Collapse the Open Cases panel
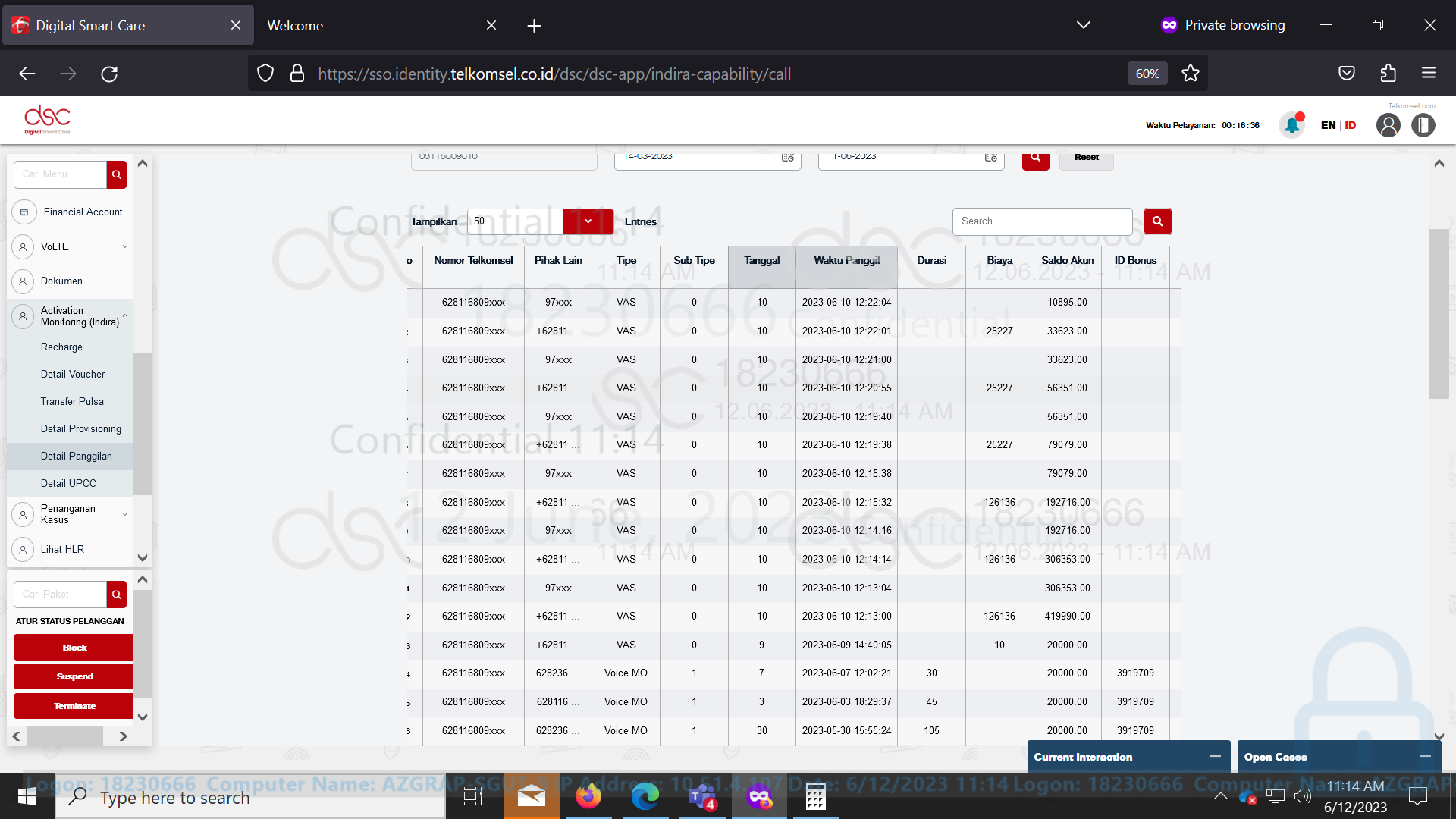 1426,756
